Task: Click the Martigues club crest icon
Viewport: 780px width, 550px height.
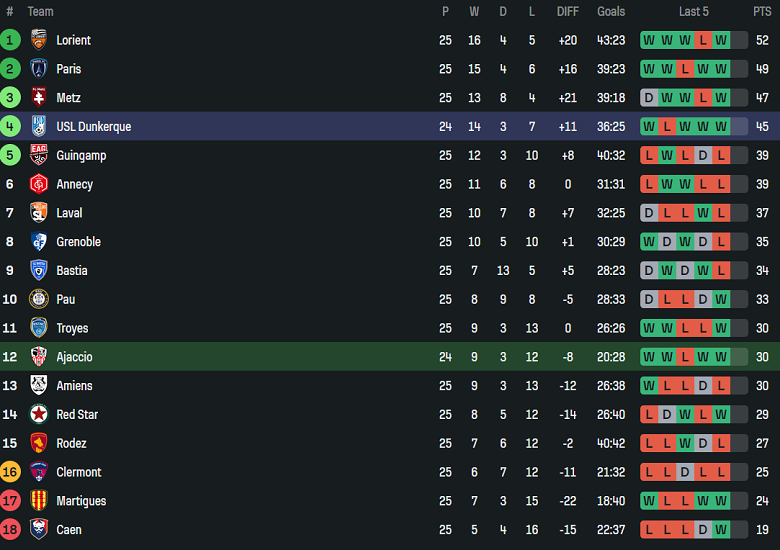Action: 39,501
